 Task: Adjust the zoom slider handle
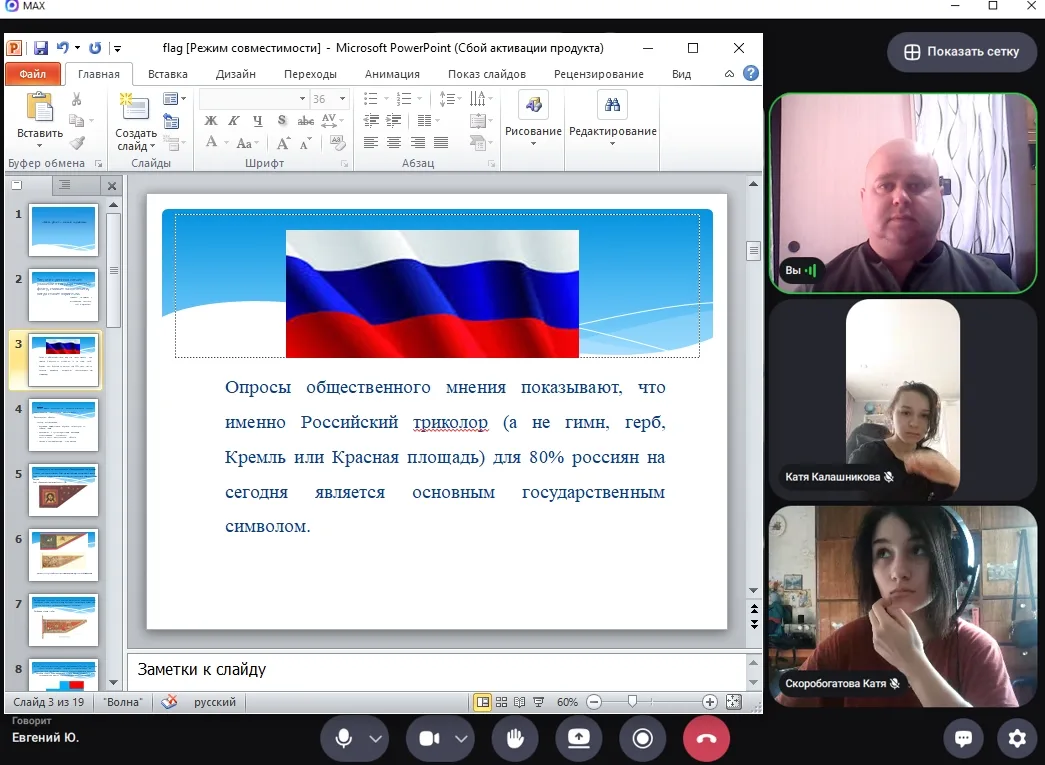point(632,701)
